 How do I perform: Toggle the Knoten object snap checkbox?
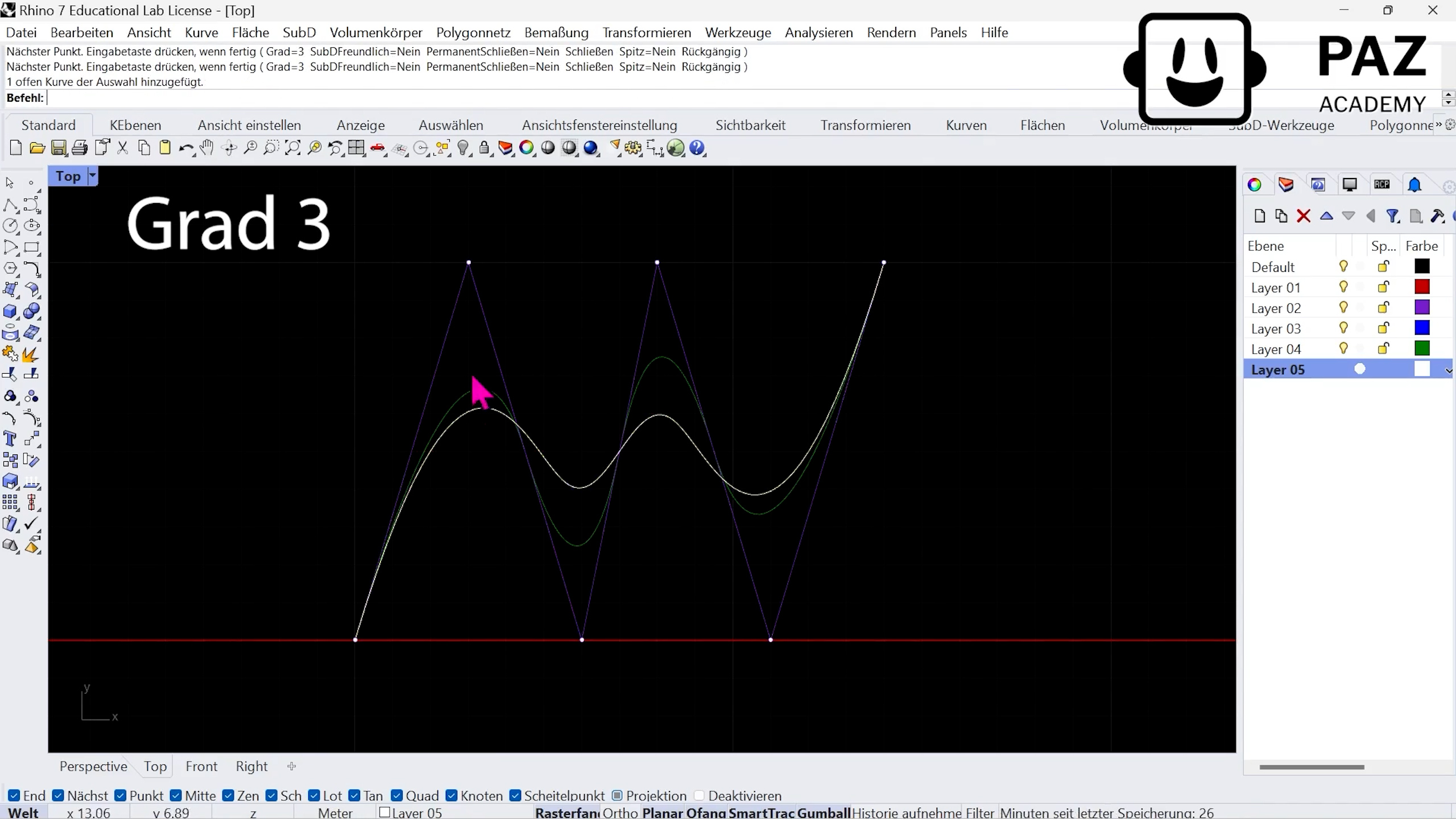click(452, 796)
